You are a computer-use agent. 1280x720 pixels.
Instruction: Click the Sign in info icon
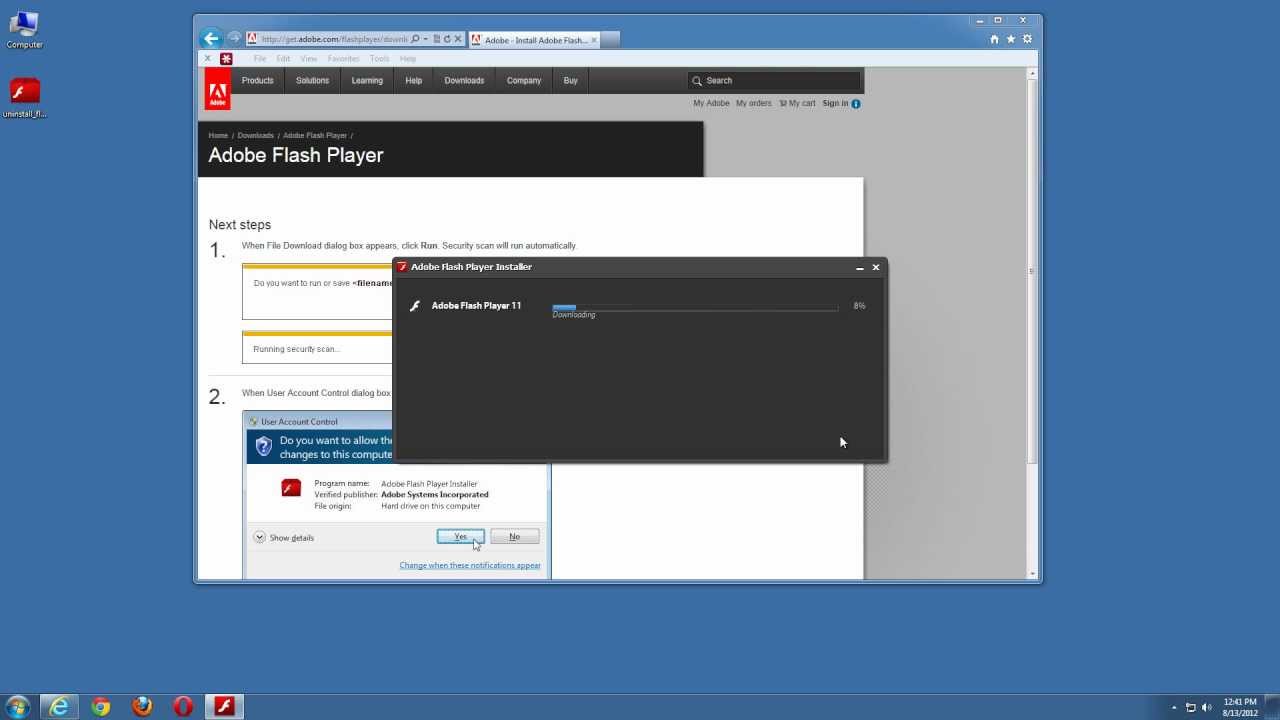[x=856, y=103]
